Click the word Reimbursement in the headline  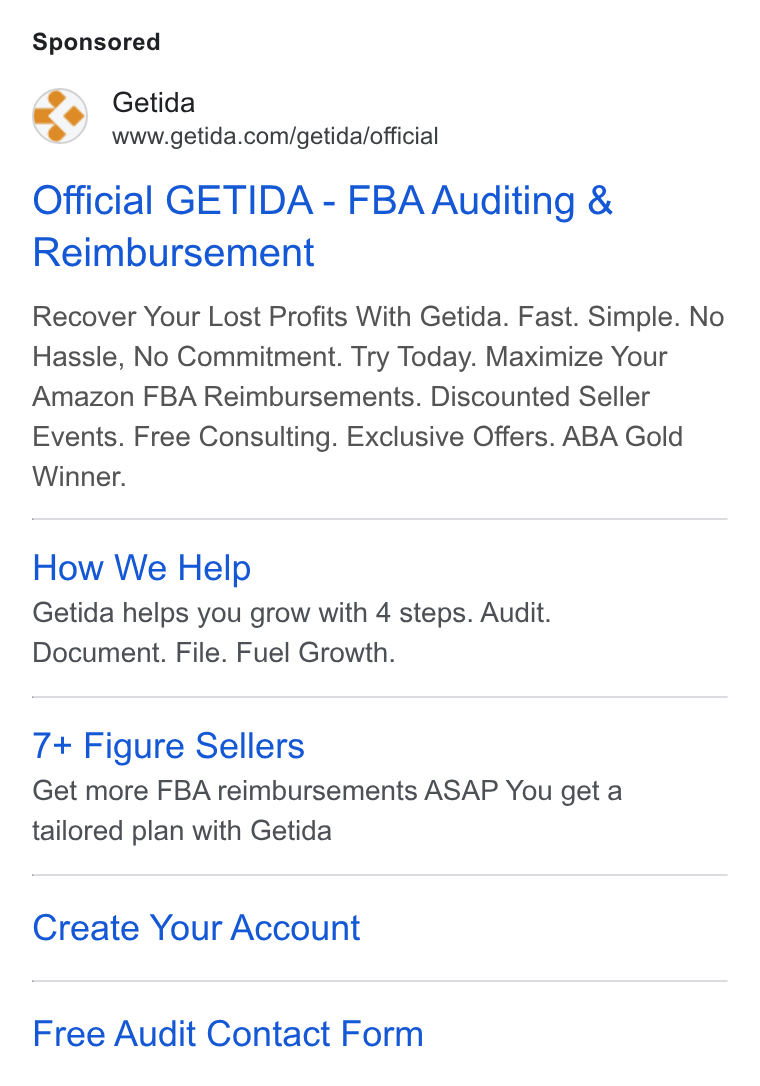173,252
